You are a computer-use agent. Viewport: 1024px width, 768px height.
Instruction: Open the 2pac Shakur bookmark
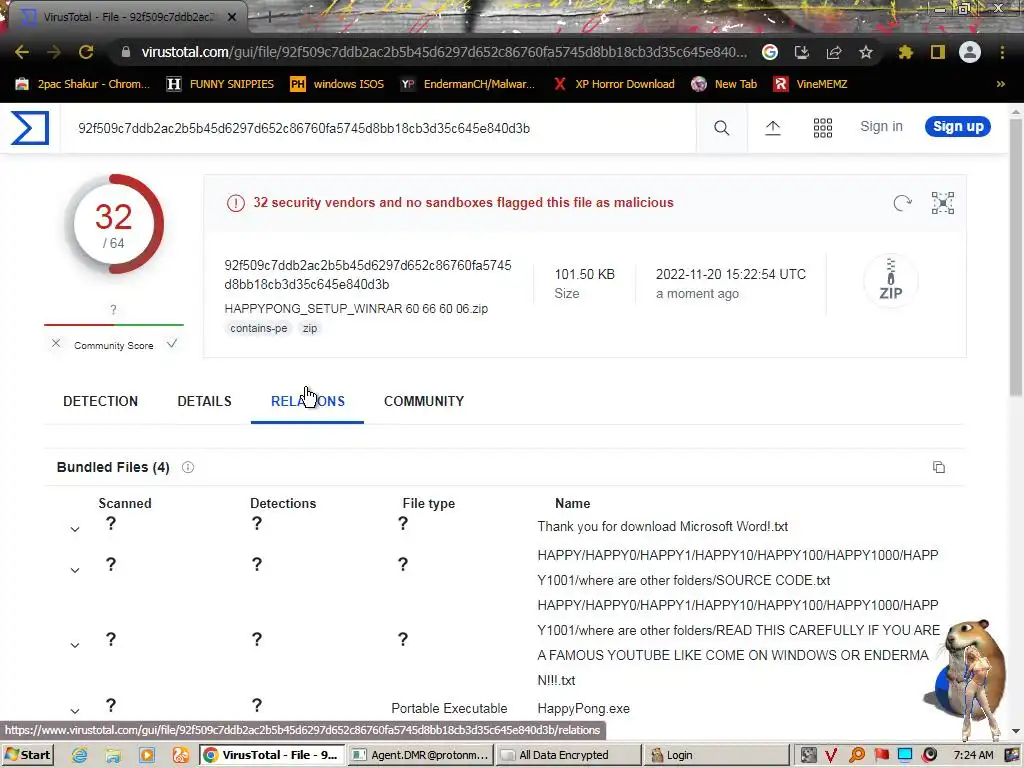click(83, 84)
